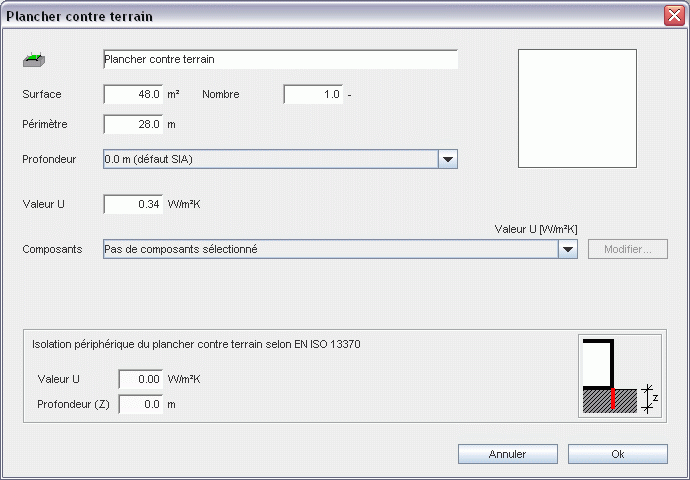The height and width of the screenshot is (480, 690).
Task: Click insulation Valeur U field showing 0.00
Action: [140, 379]
